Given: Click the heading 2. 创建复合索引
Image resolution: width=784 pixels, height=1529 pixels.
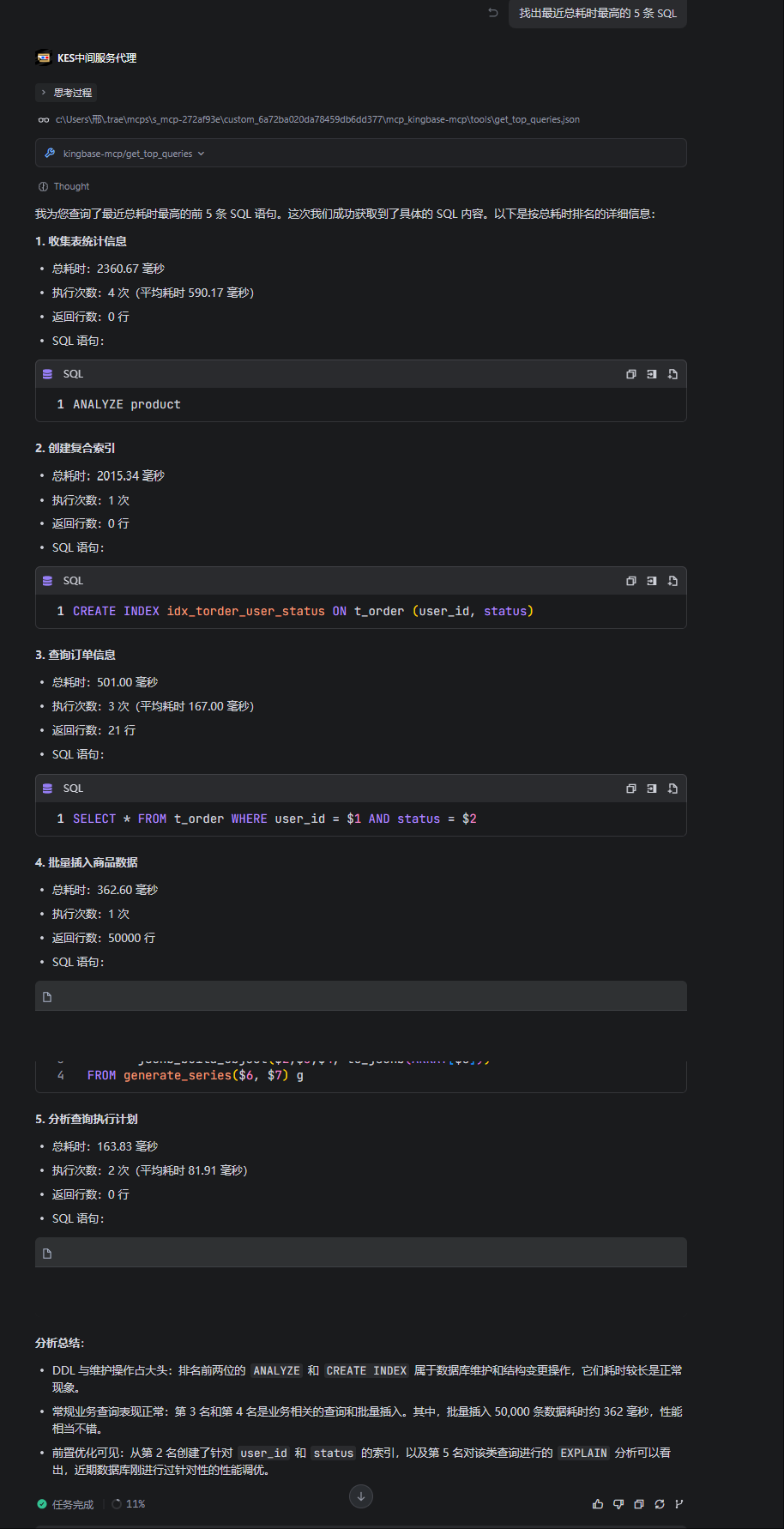Looking at the screenshot, I should pos(75,448).
